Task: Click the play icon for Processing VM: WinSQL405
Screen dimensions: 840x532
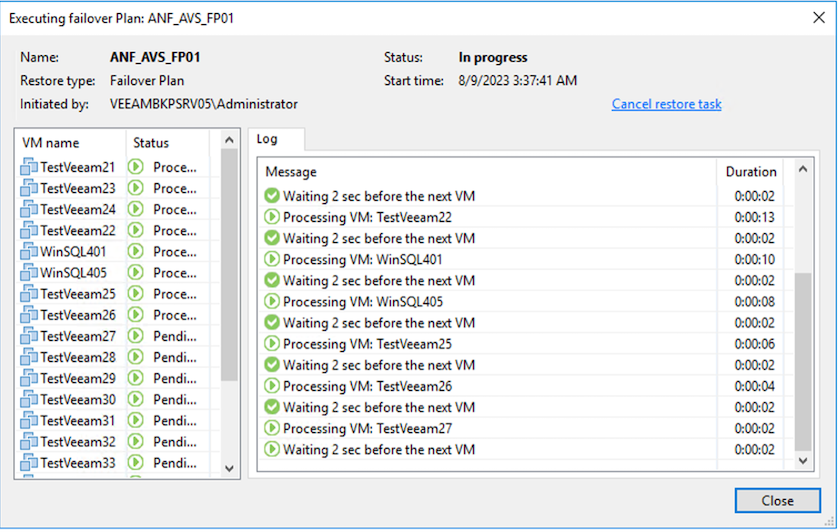Action: (272, 302)
